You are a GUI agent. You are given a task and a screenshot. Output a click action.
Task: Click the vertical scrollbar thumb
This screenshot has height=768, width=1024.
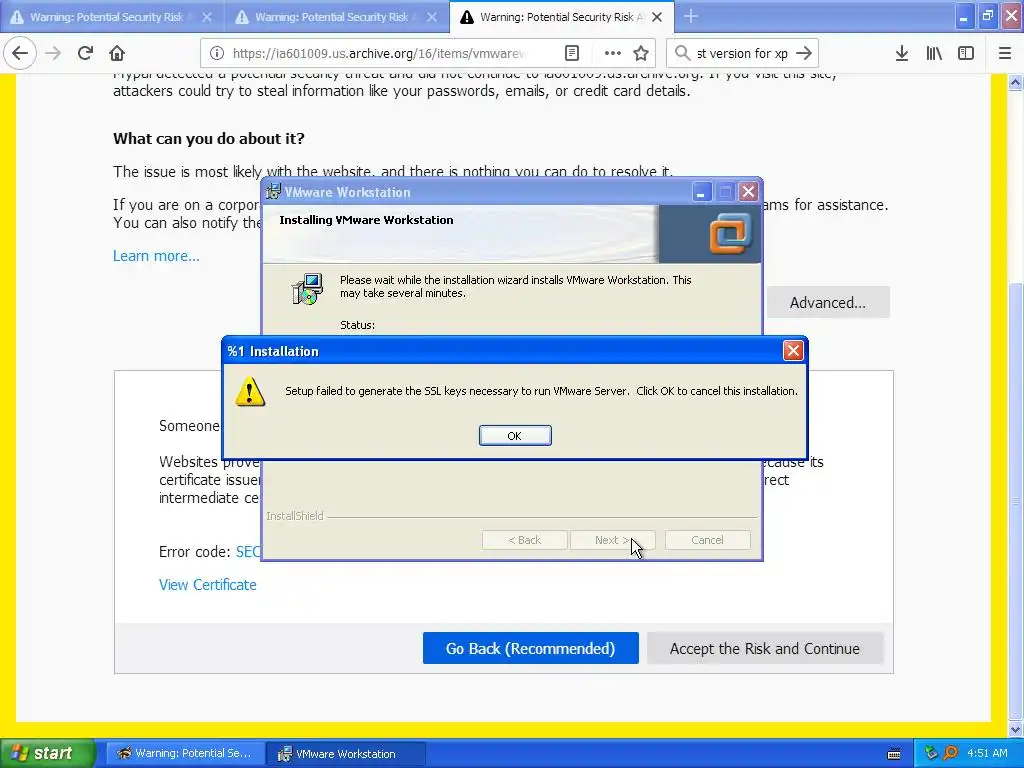(x=1016, y=502)
